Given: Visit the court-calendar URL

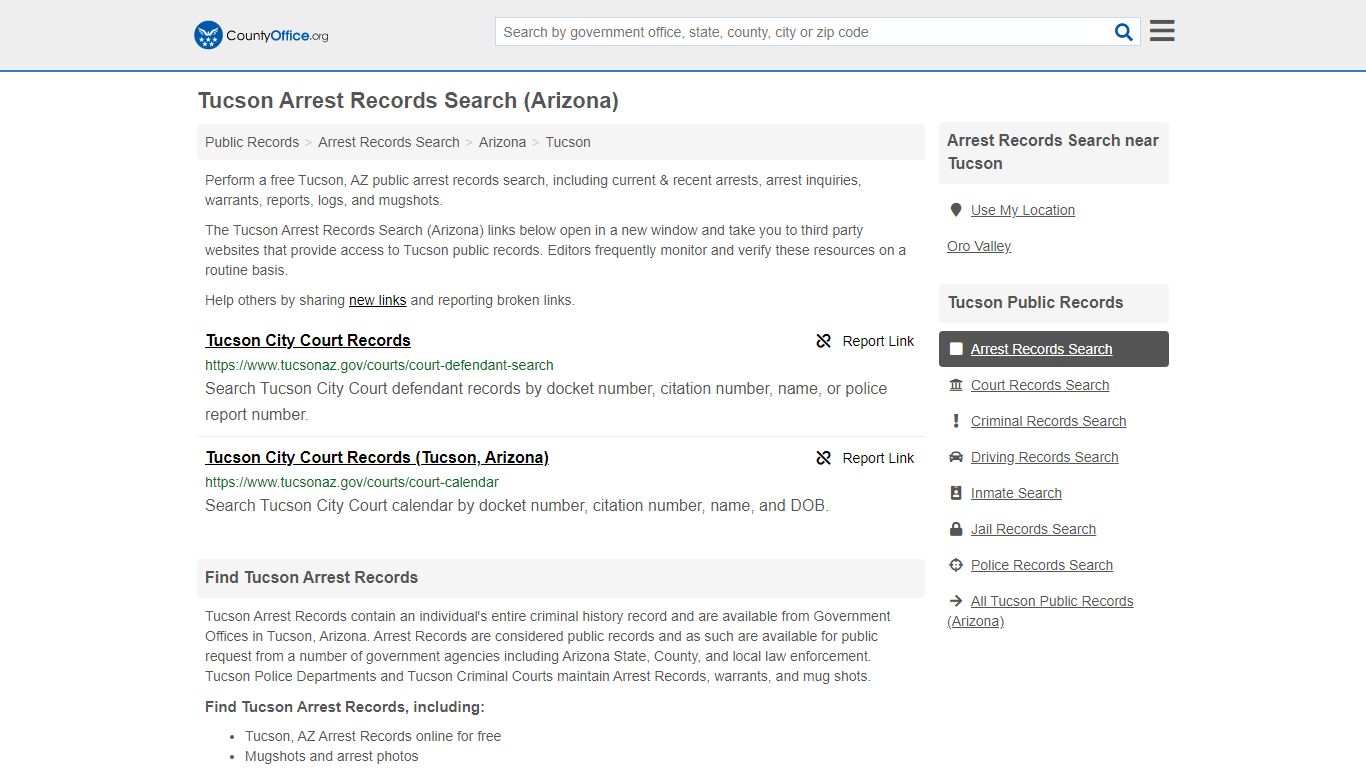Looking at the screenshot, I should click(352, 482).
